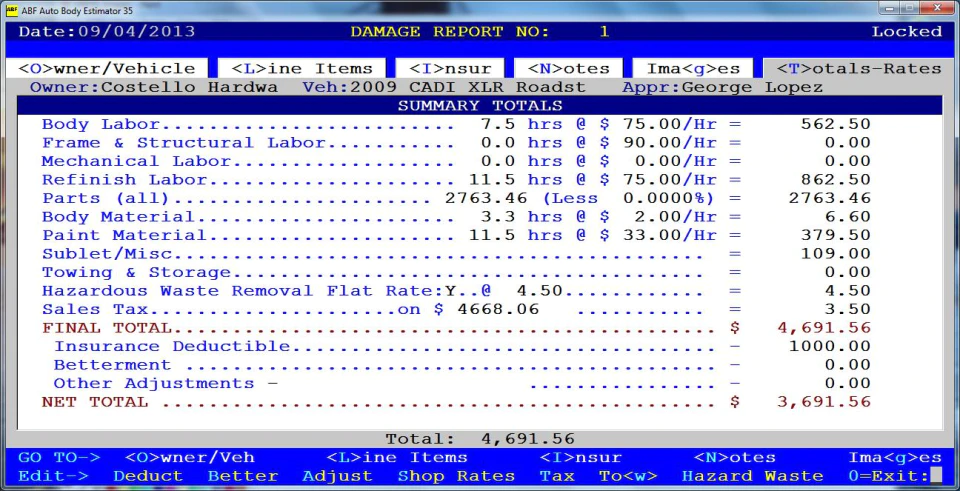Click the taxable amount 4668.06
This screenshot has height=491, width=960.
pos(498,309)
